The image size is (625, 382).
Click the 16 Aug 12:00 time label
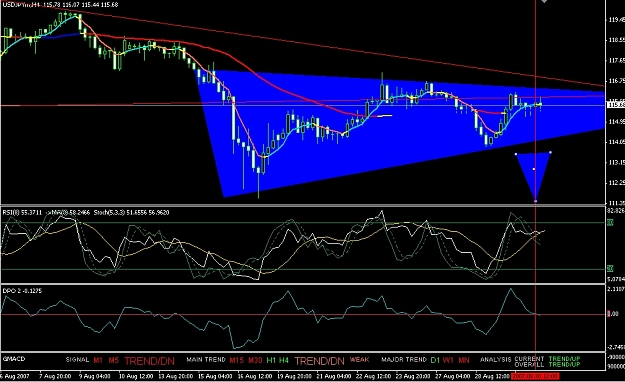tap(254, 376)
